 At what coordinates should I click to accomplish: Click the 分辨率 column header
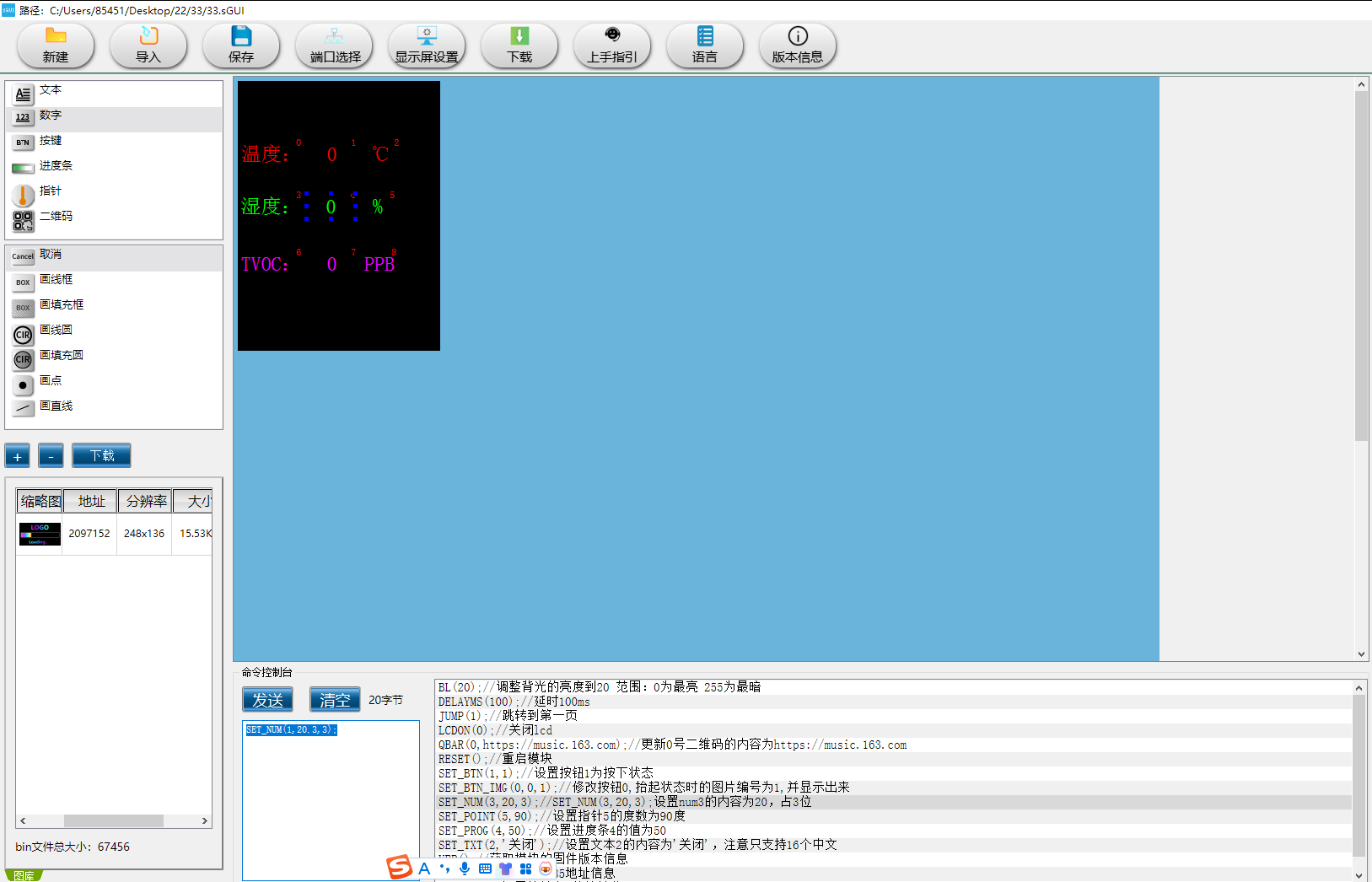[x=145, y=501]
